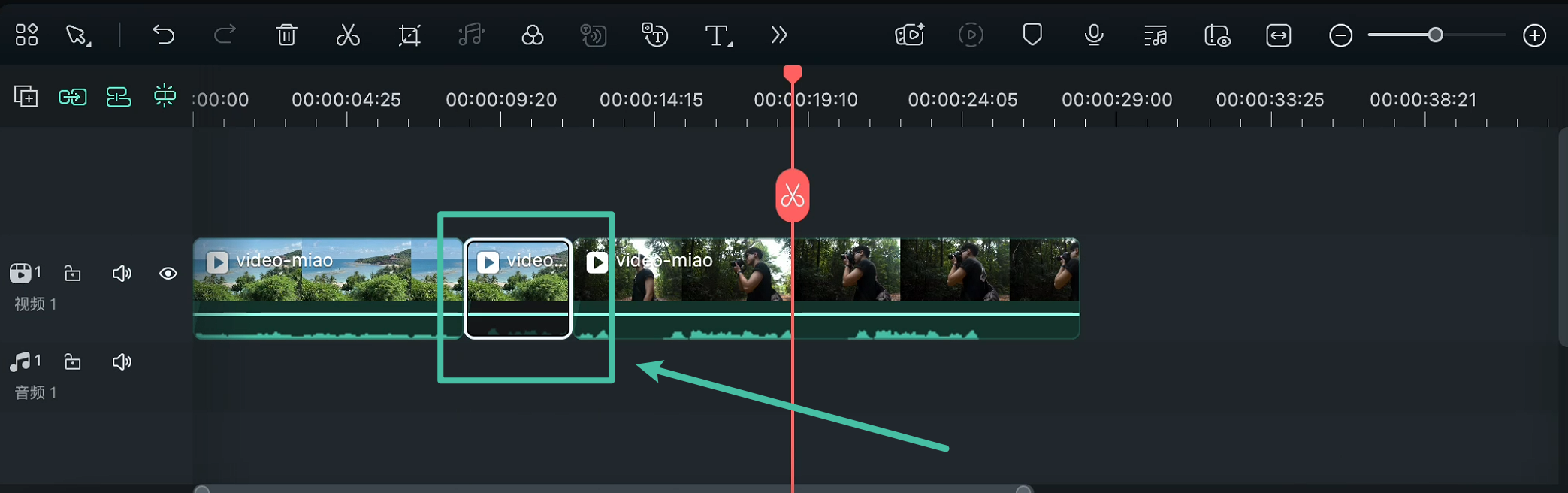1568x493 pixels.
Task: Expand more tools with double chevron
Action: (779, 35)
